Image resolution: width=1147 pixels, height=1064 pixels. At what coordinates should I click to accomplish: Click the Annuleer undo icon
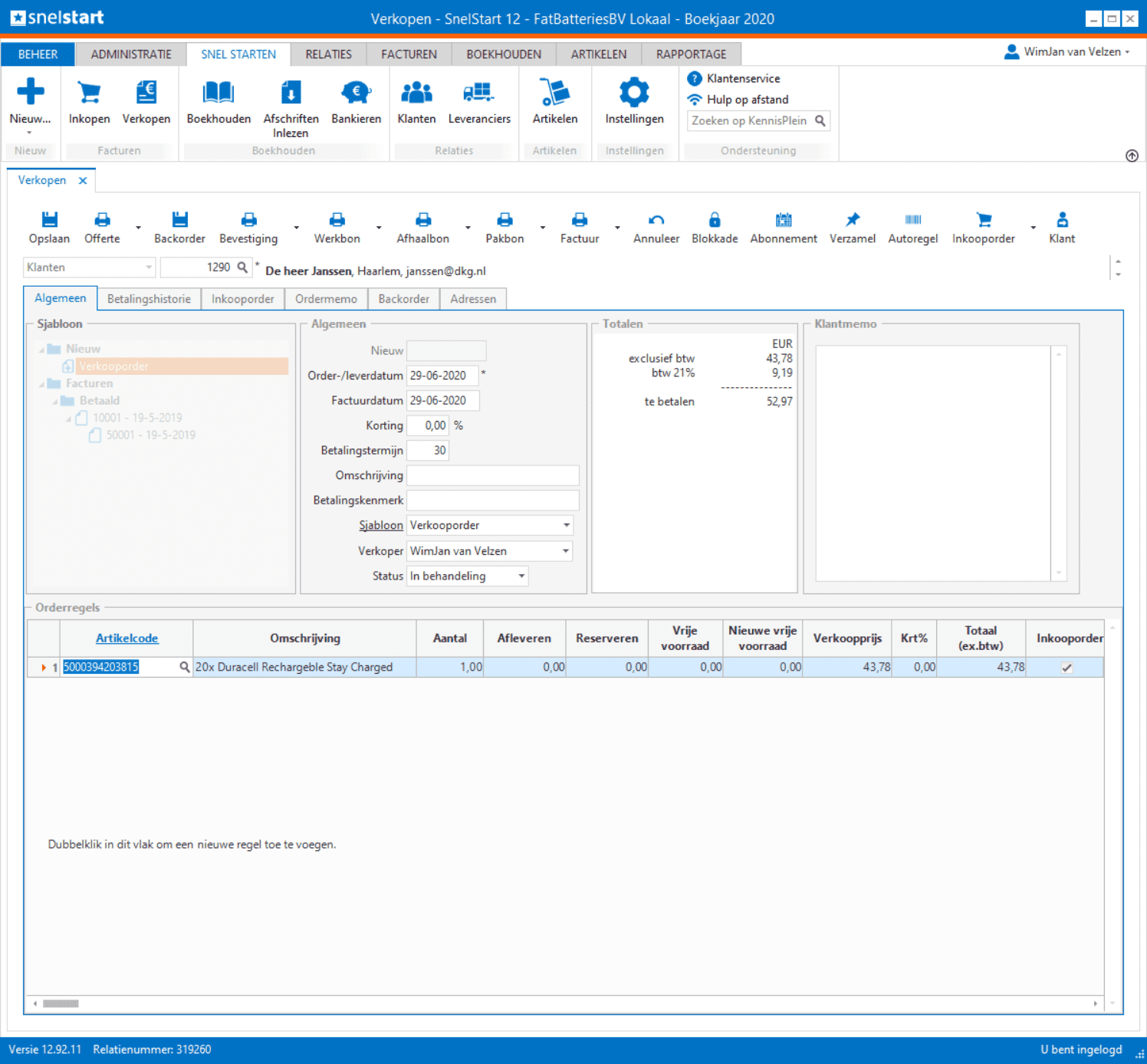tap(656, 220)
